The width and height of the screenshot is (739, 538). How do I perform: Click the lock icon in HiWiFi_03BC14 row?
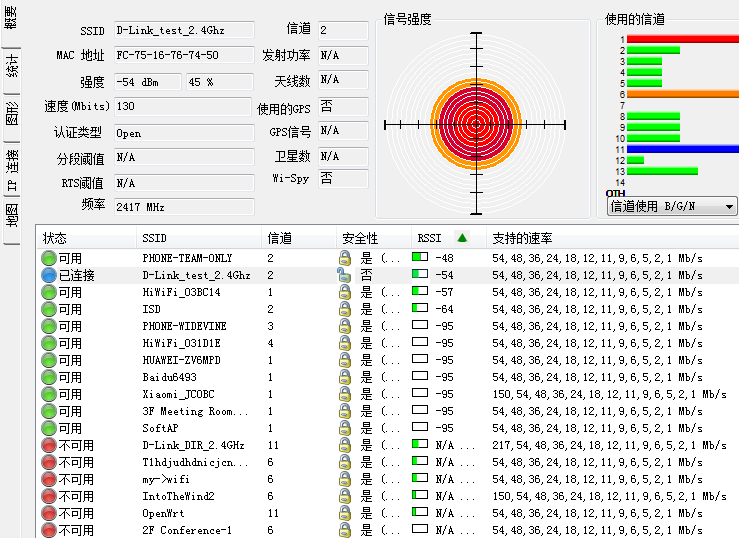(345, 292)
